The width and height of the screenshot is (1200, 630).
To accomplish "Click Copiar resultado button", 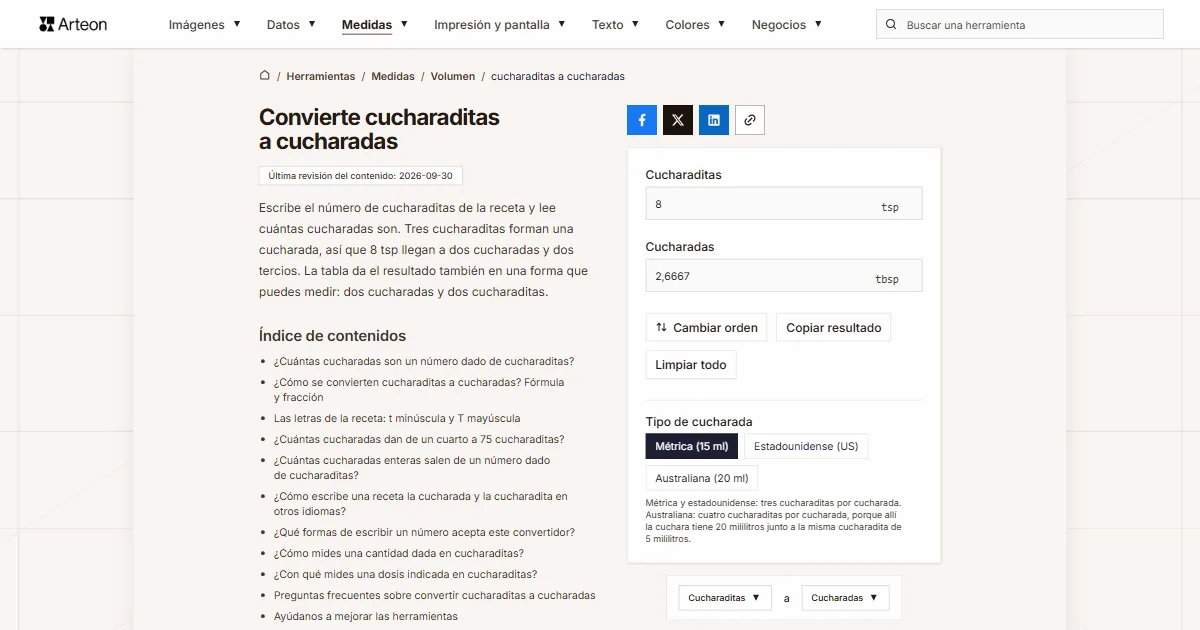I will pyautogui.click(x=834, y=327).
